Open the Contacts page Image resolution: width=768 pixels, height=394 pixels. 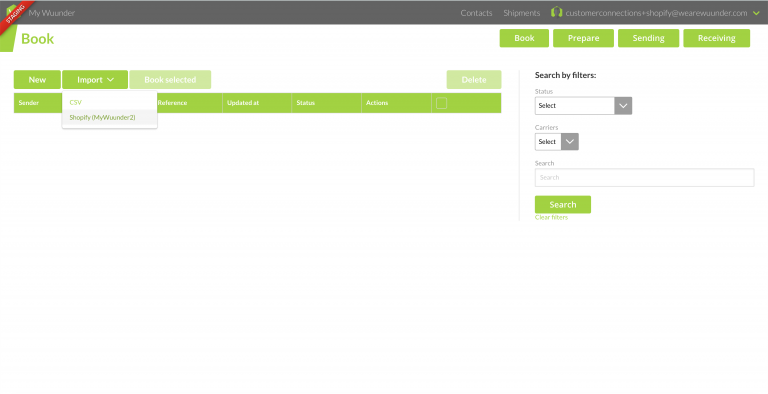(476, 13)
